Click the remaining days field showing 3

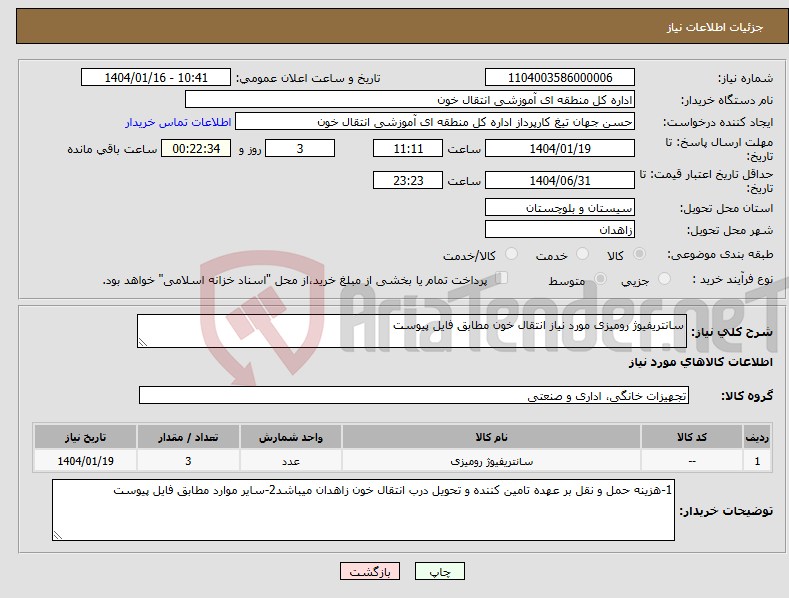tap(300, 148)
